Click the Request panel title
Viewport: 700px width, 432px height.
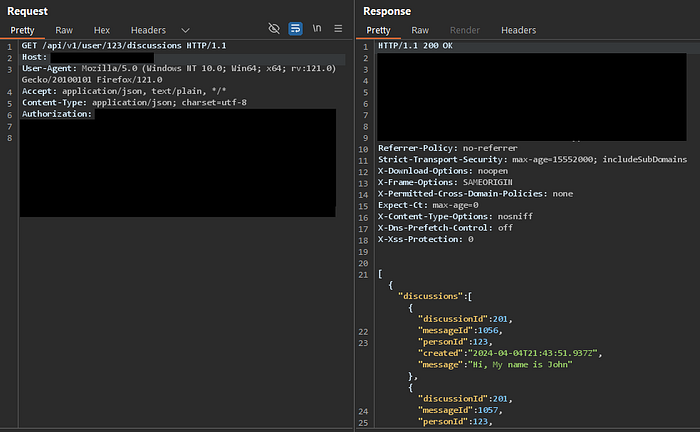tap(27, 11)
